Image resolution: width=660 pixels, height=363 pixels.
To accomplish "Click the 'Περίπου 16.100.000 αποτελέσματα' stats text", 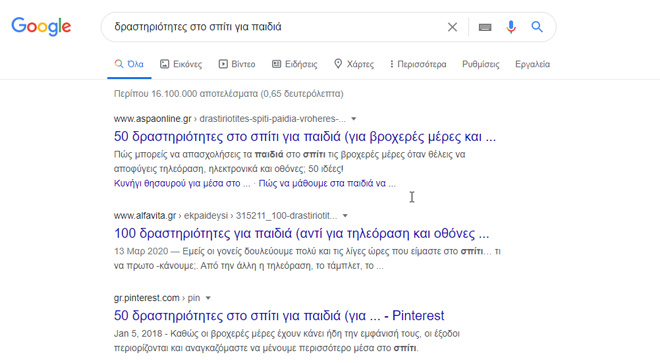I will [x=229, y=93].
